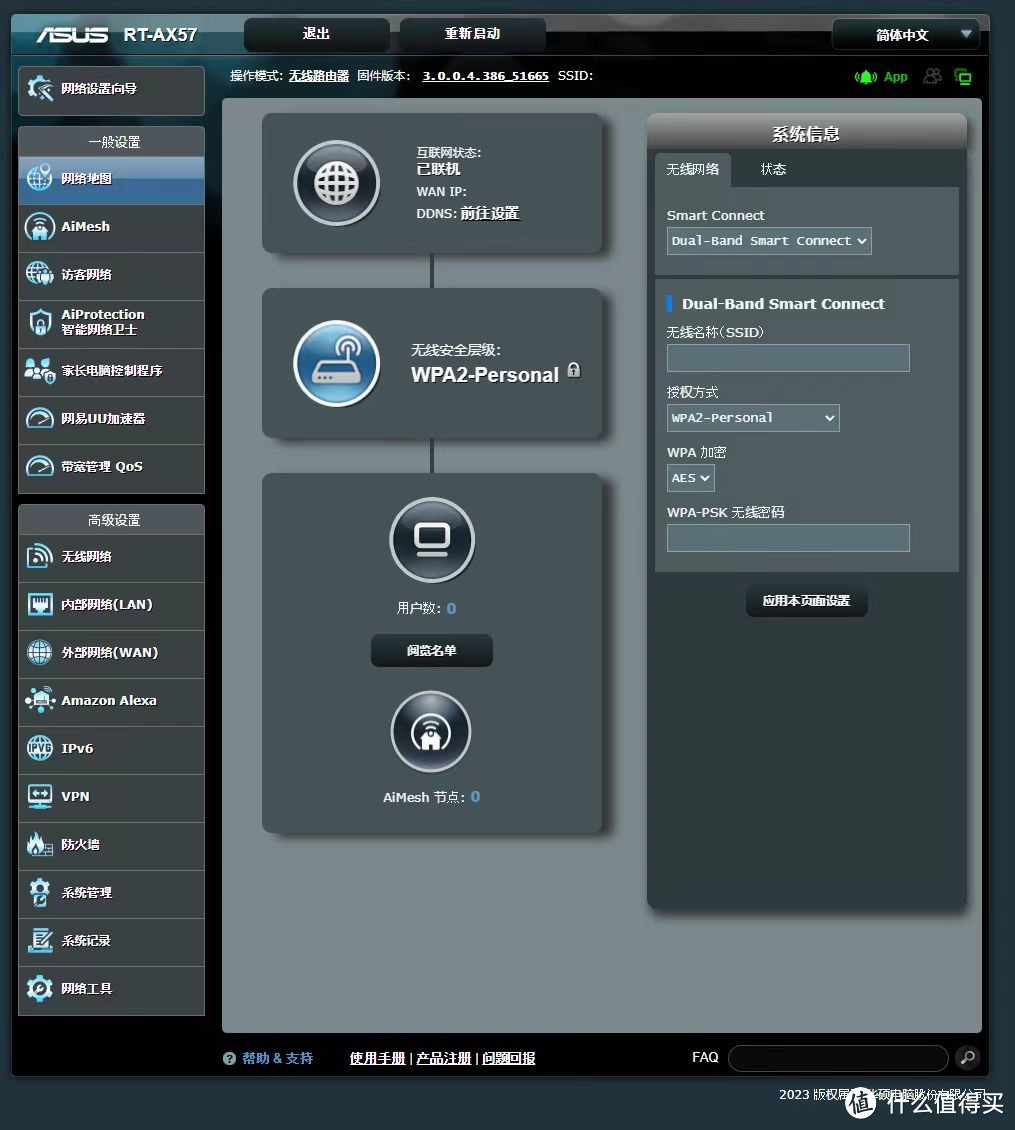Image resolution: width=1015 pixels, height=1130 pixels.
Task: Click the WPA-PSK 无线密码 input field
Action: point(788,538)
